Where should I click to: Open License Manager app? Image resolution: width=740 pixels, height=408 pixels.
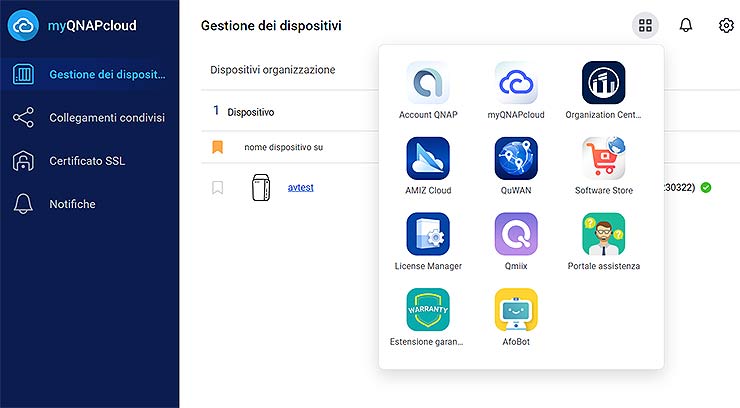tap(428, 235)
